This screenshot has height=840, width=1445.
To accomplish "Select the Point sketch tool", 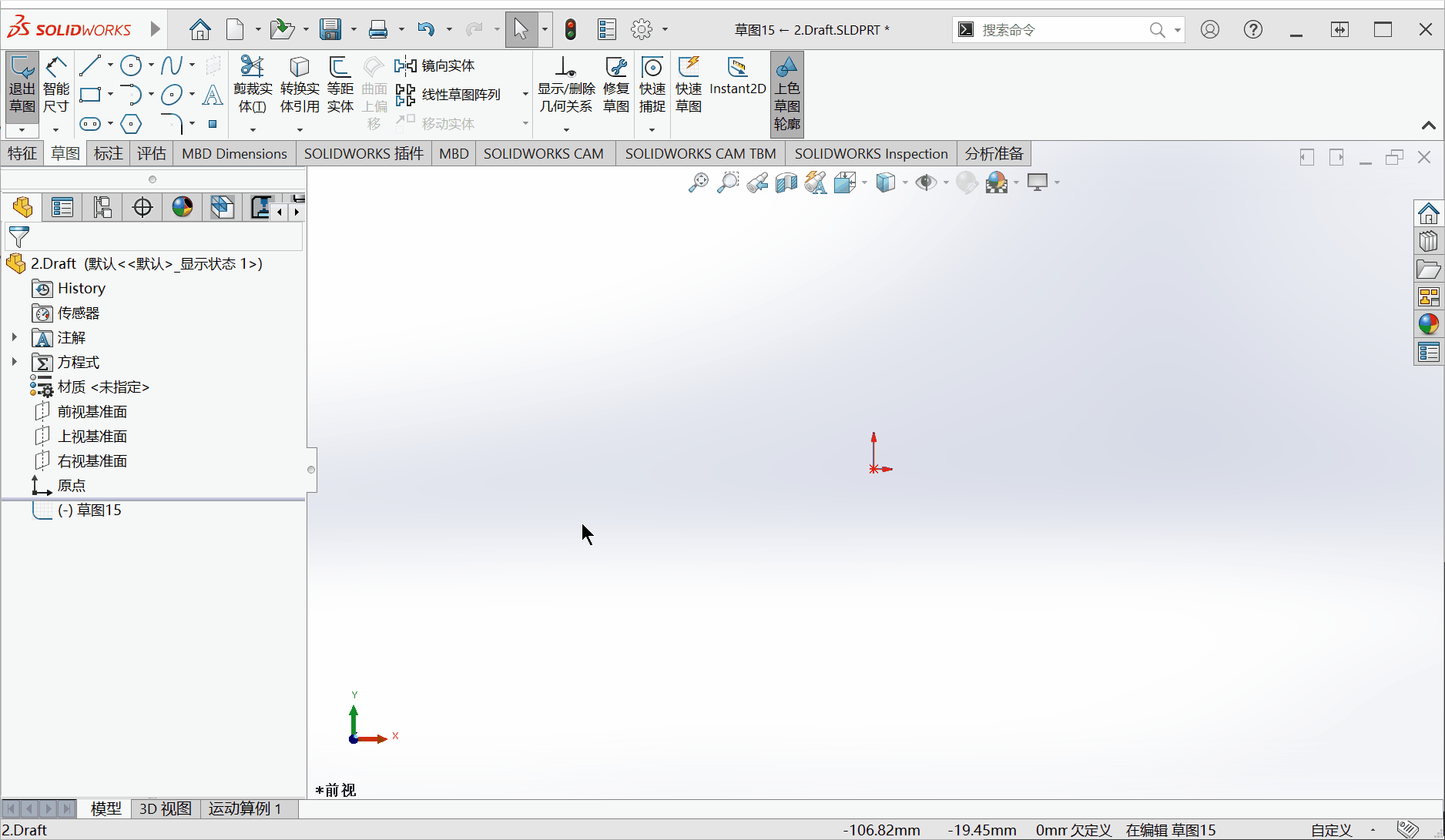I will click(x=213, y=124).
